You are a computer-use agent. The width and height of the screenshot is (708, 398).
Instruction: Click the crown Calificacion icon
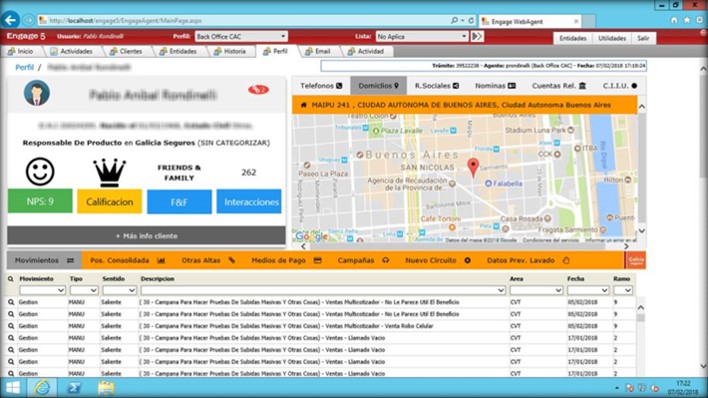point(109,173)
